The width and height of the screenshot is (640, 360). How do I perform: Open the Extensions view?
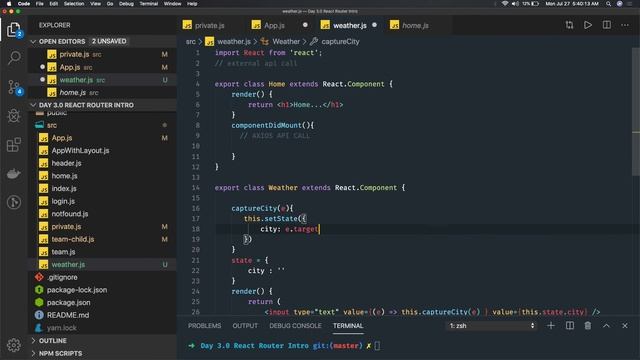[14, 144]
